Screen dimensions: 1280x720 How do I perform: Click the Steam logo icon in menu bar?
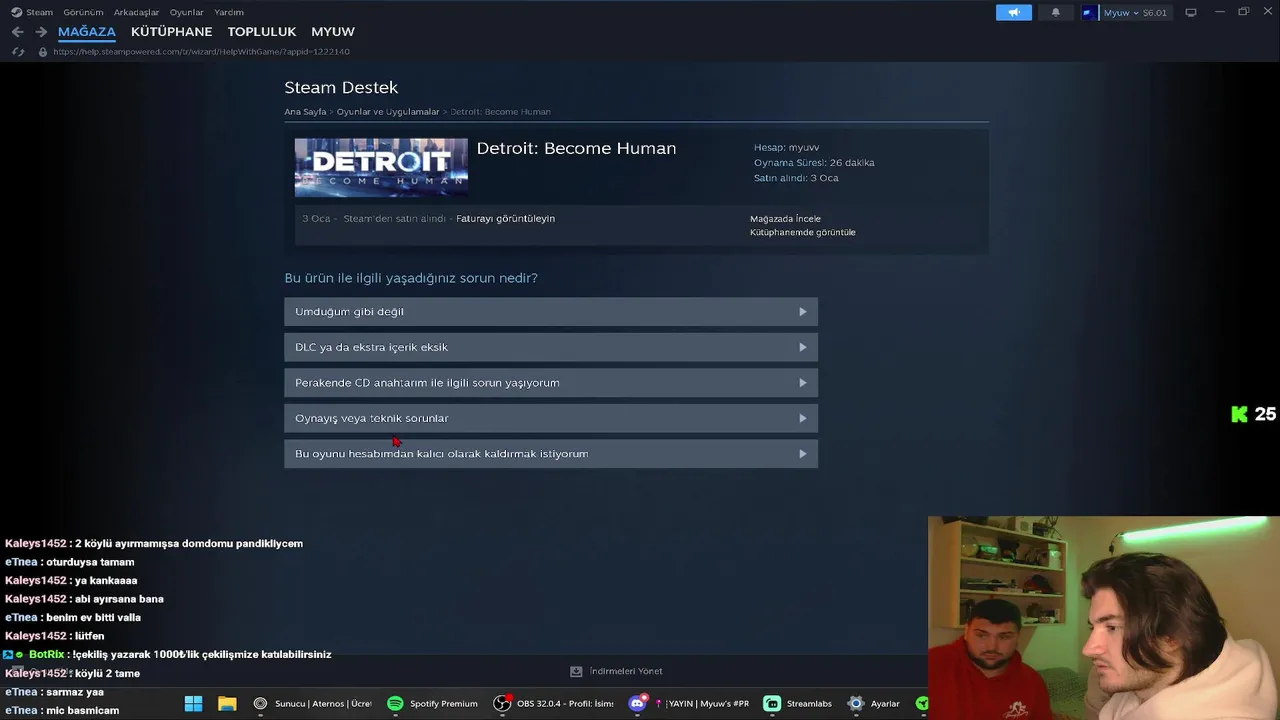16,12
